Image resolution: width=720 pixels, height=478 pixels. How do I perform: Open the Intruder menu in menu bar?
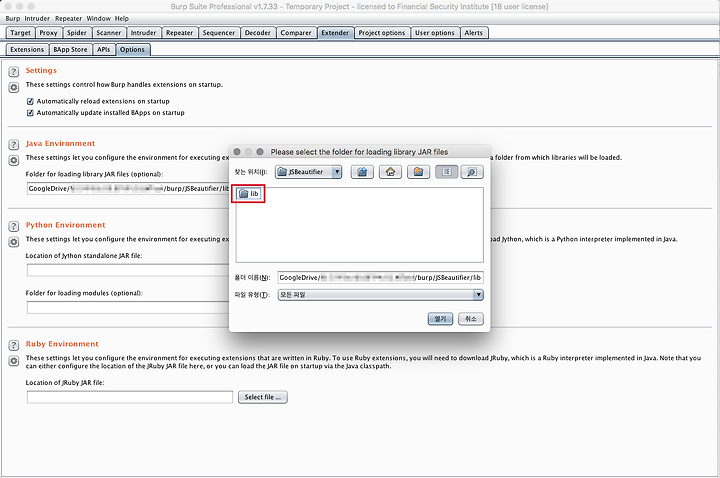(37, 18)
